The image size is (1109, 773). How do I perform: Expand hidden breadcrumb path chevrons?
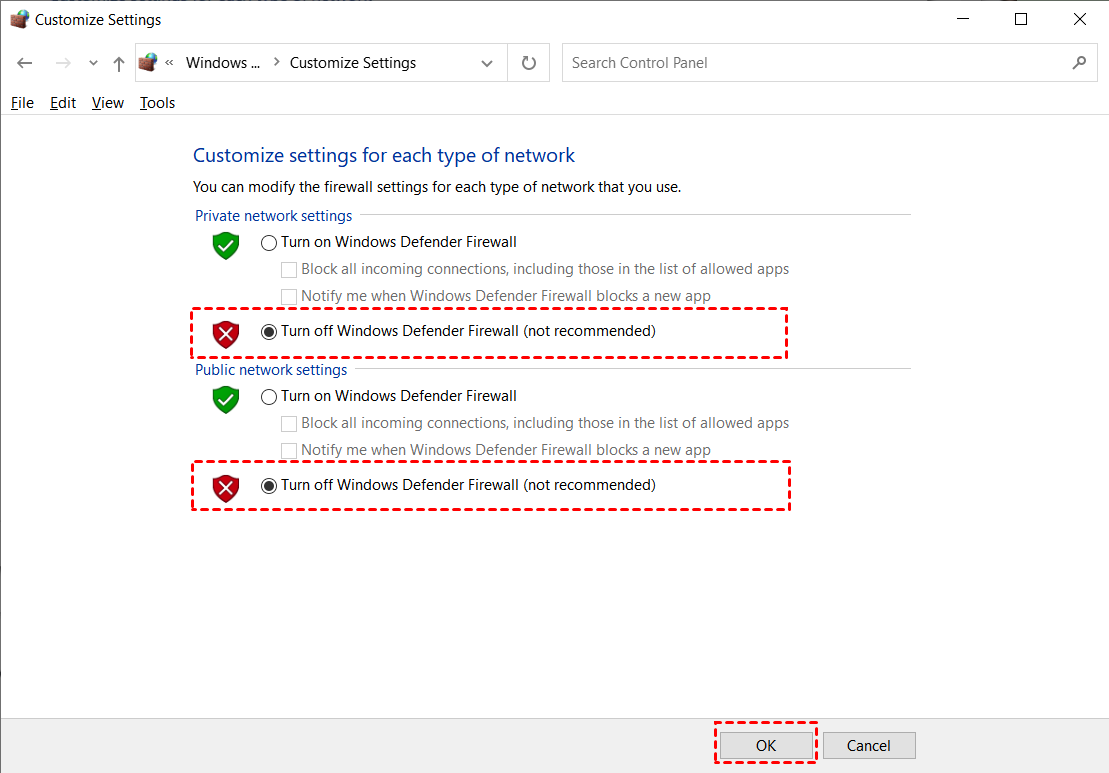pos(170,63)
